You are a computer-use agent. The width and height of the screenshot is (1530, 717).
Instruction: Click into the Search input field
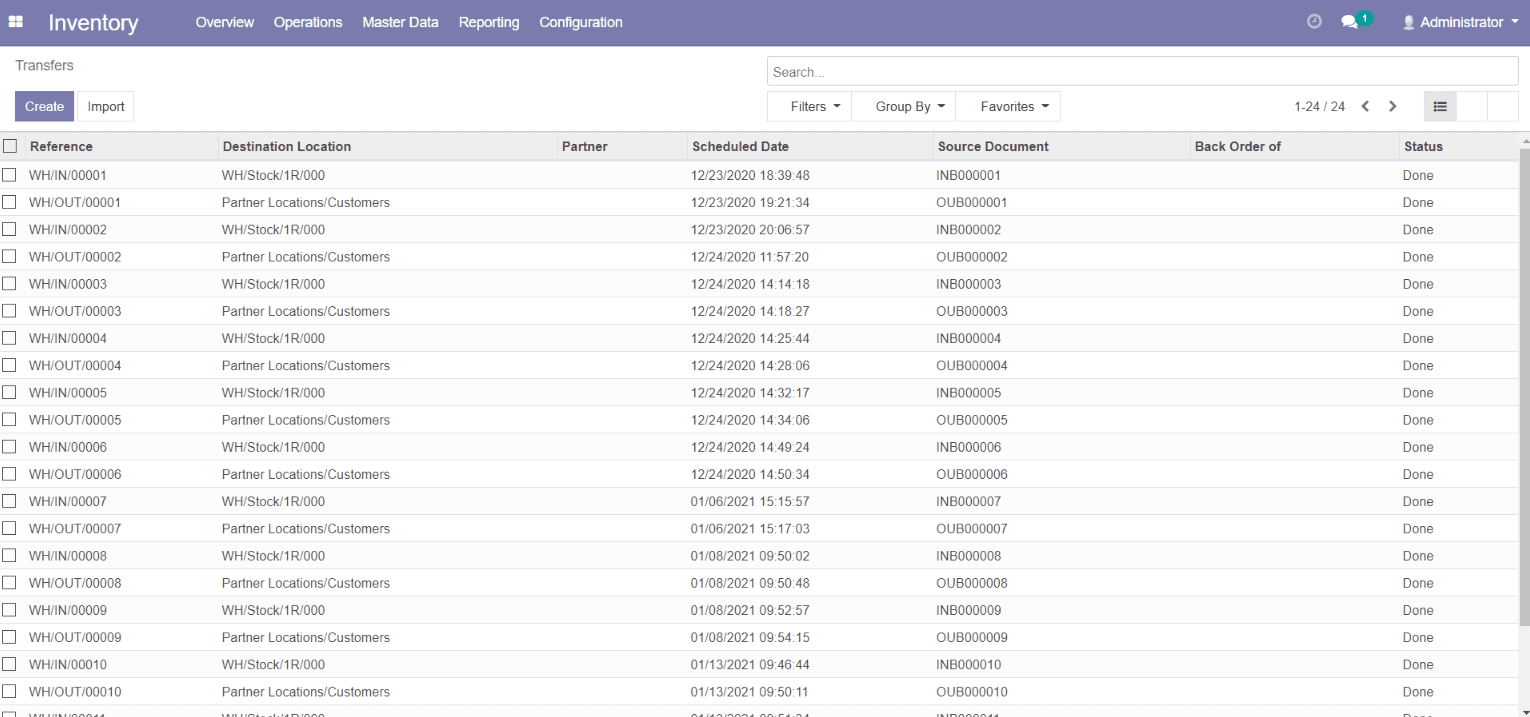pyautogui.click(x=1140, y=72)
